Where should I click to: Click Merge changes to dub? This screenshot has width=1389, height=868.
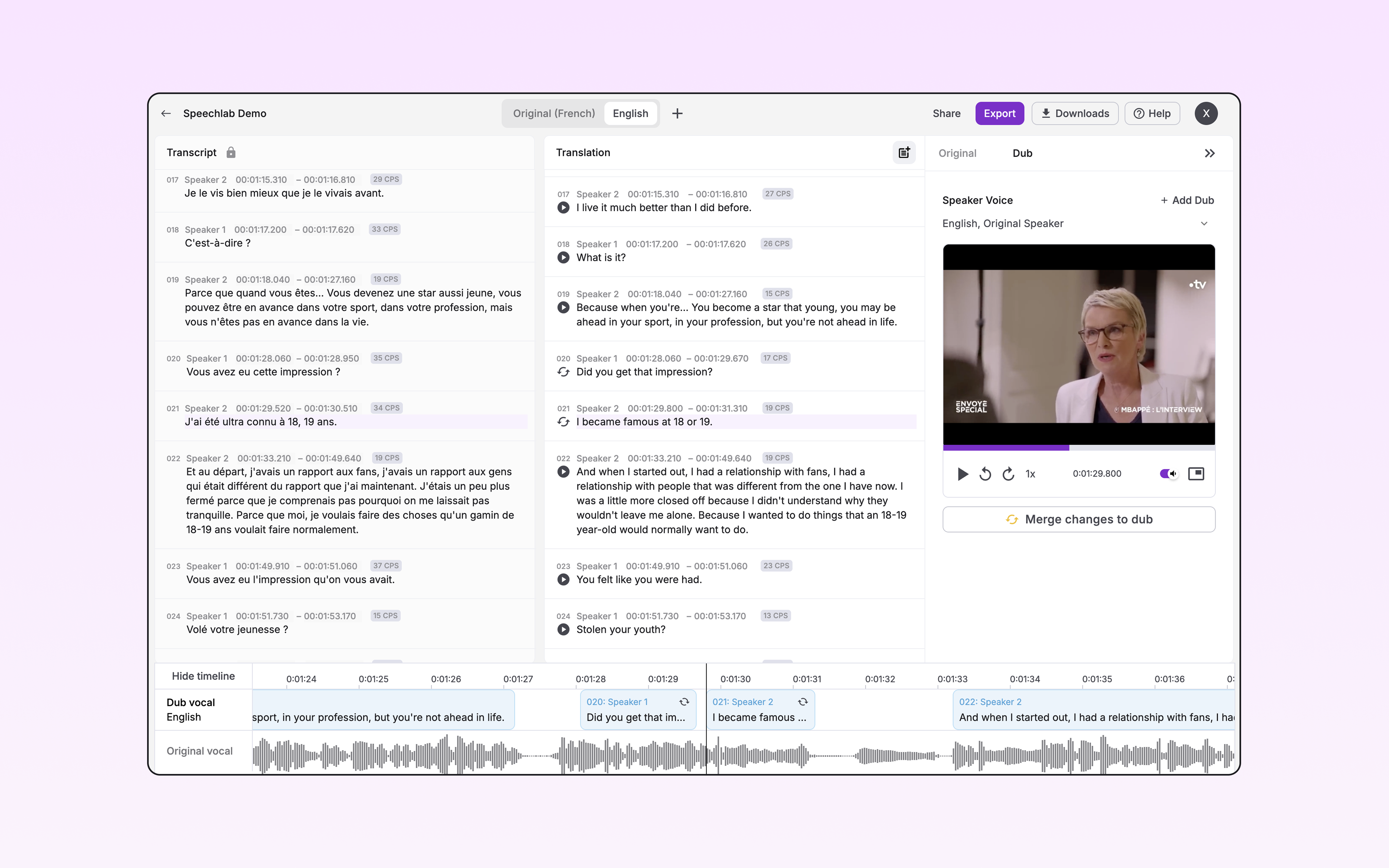point(1078,519)
